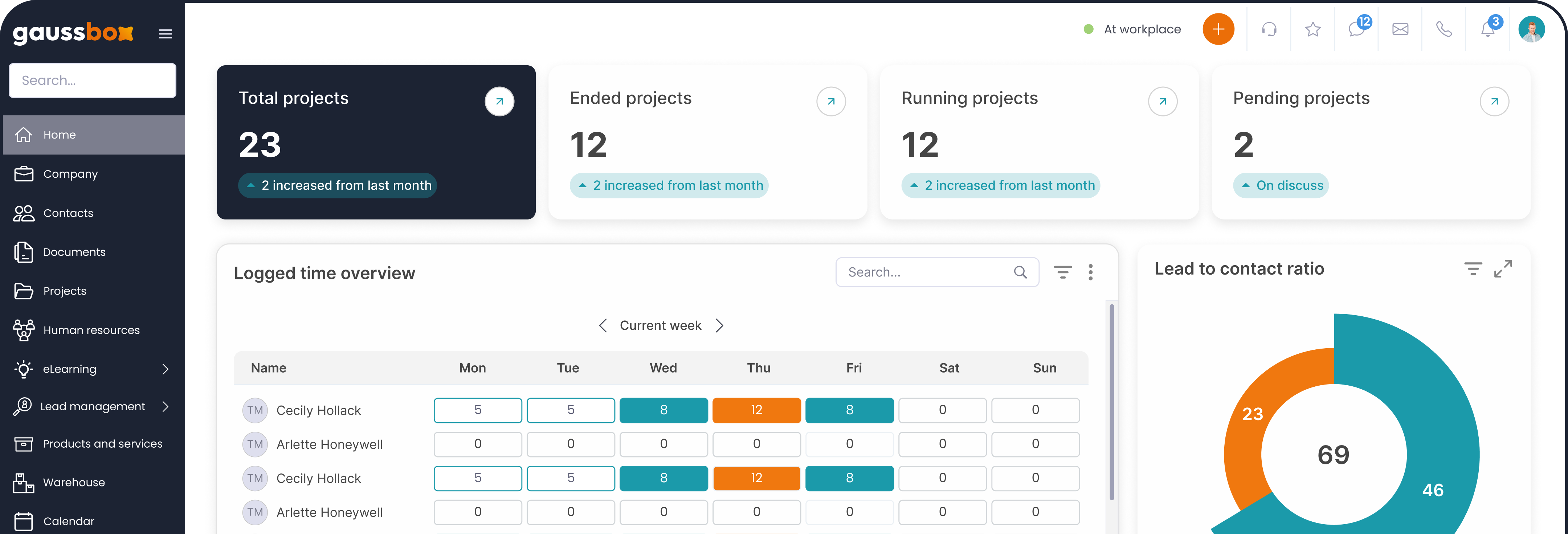Open the headset support icon
This screenshot has height=534, width=1568.
1269,29
